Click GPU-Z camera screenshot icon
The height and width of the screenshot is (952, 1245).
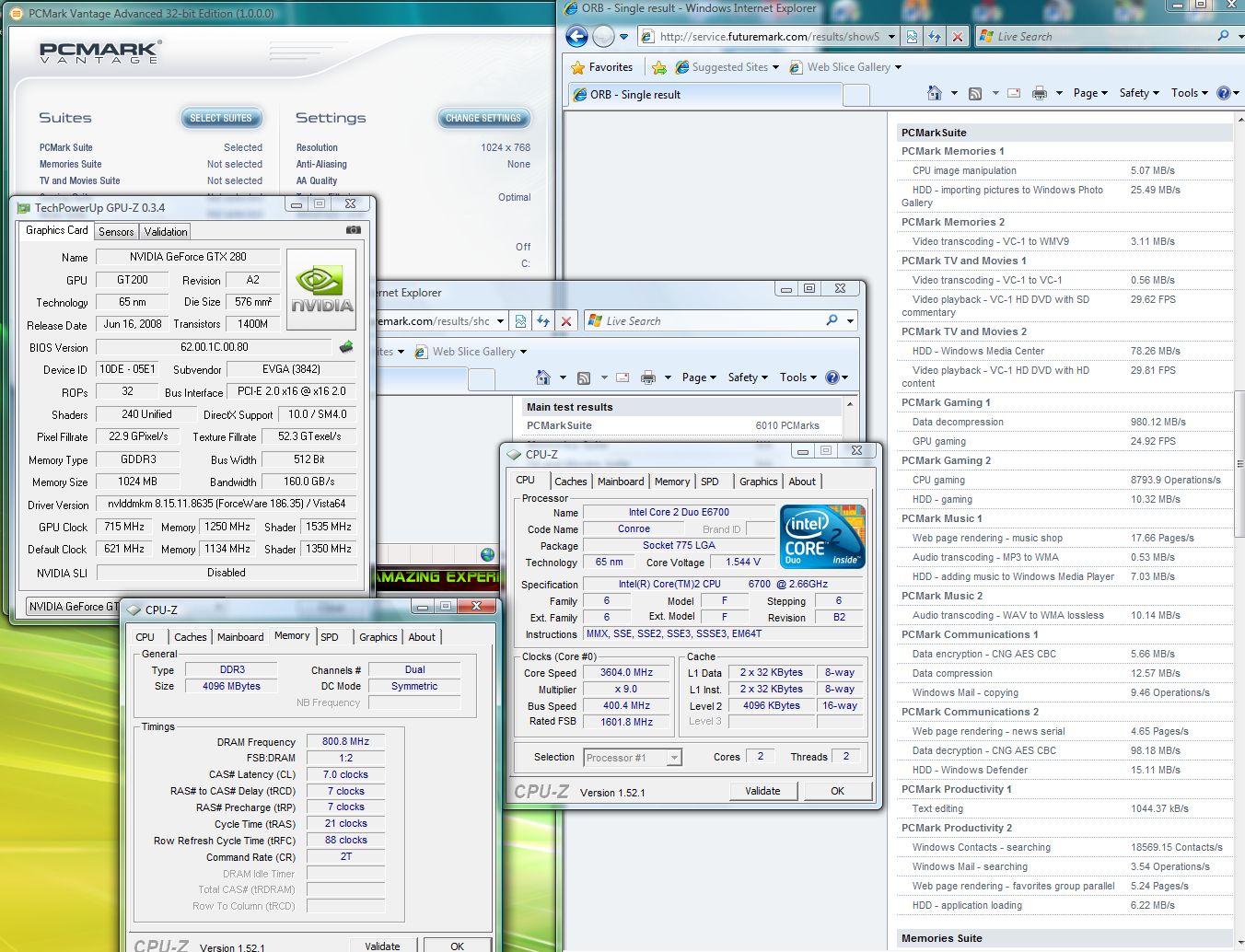[x=353, y=230]
